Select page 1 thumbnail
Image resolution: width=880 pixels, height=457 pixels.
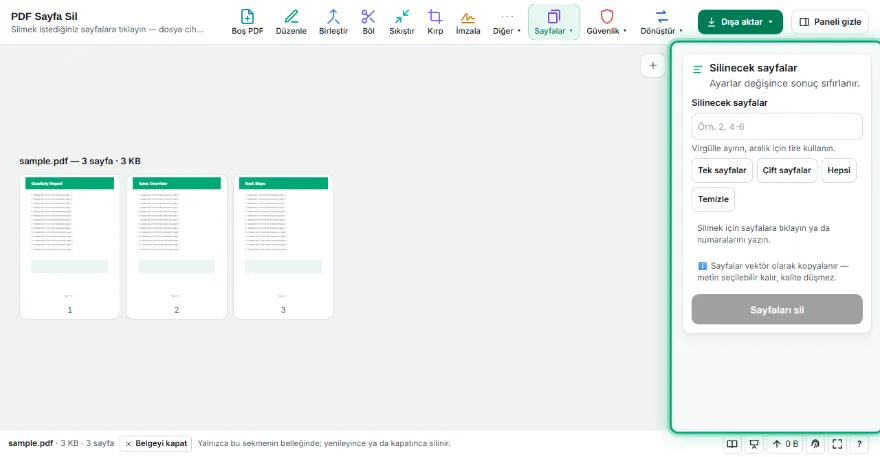pyautogui.click(x=70, y=247)
